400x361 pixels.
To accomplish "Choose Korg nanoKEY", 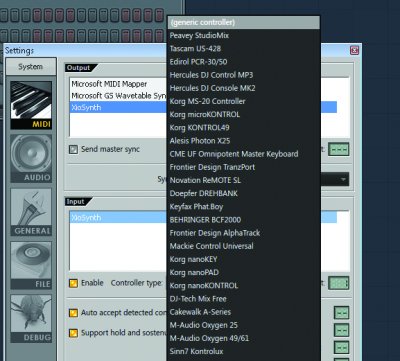I will click(x=243, y=259).
